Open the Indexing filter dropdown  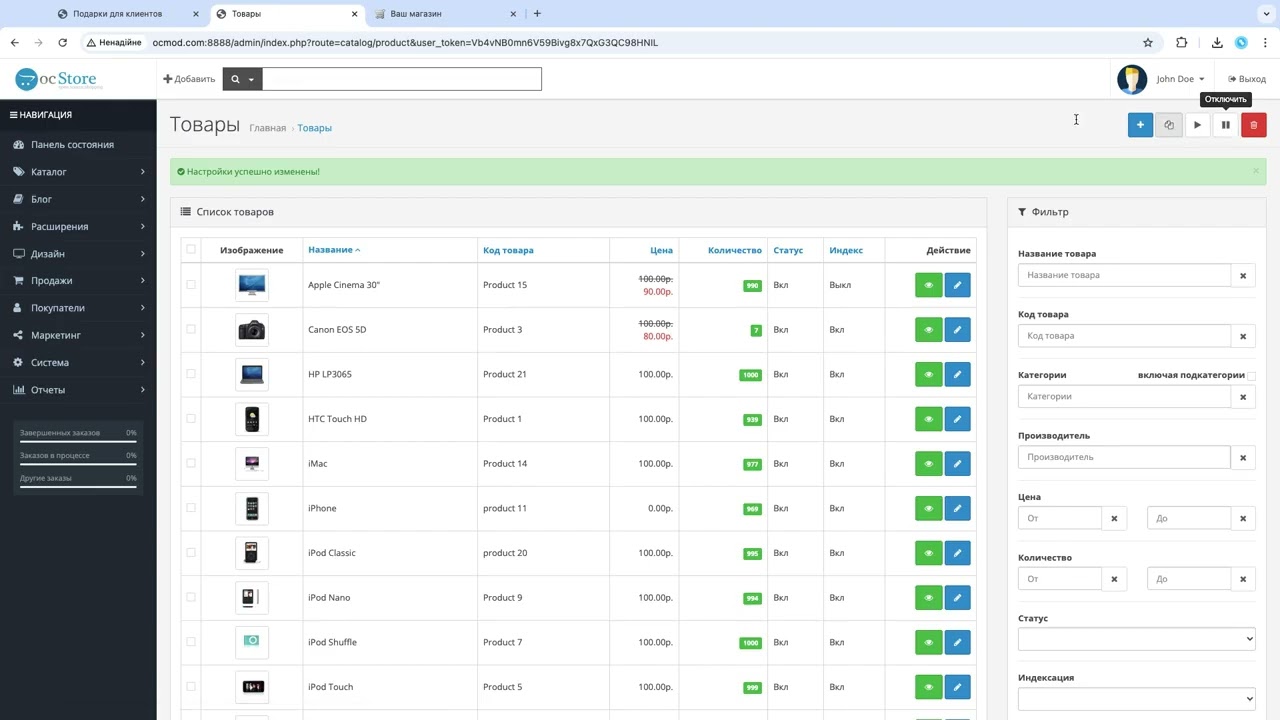click(1137, 698)
